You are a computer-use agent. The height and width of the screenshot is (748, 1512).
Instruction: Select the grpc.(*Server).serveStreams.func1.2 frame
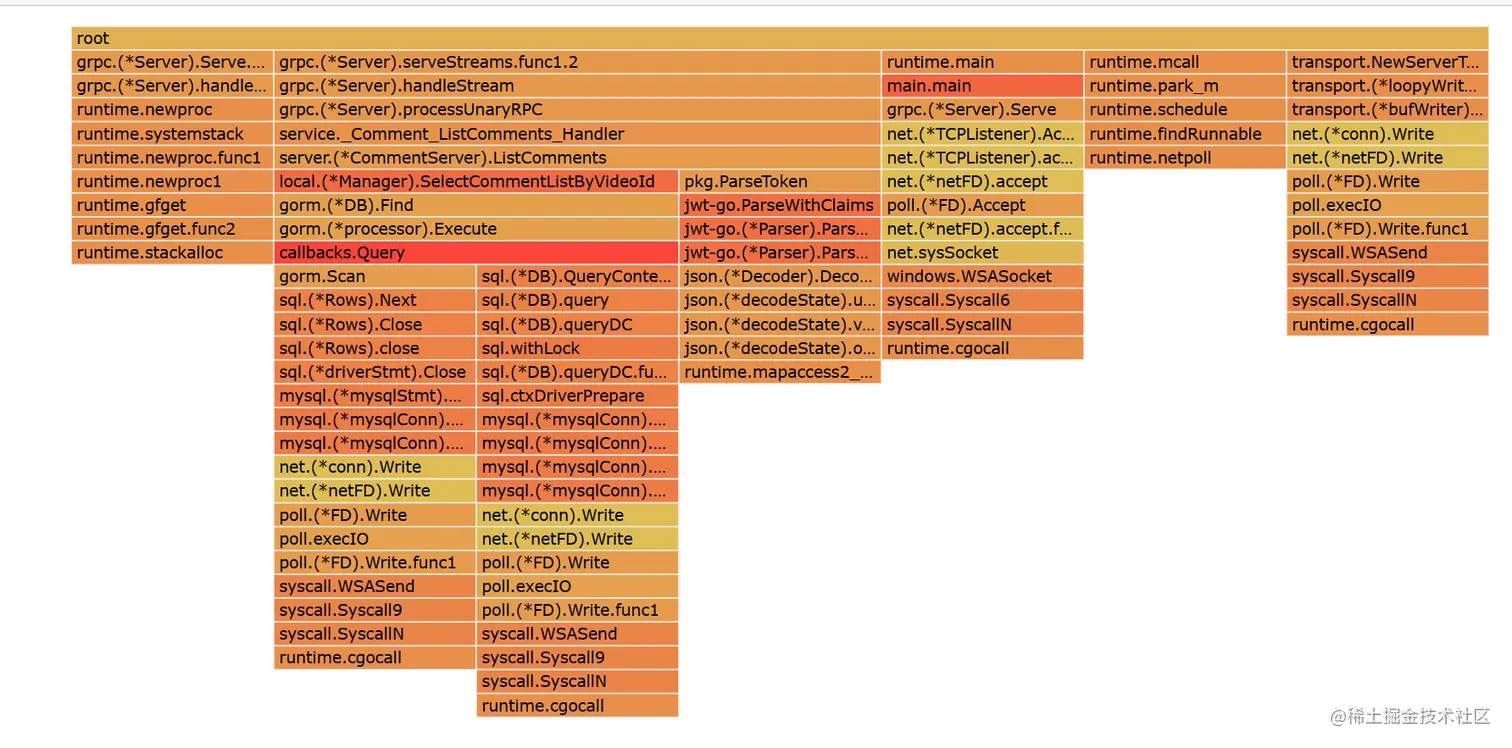click(x=577, y=62)
